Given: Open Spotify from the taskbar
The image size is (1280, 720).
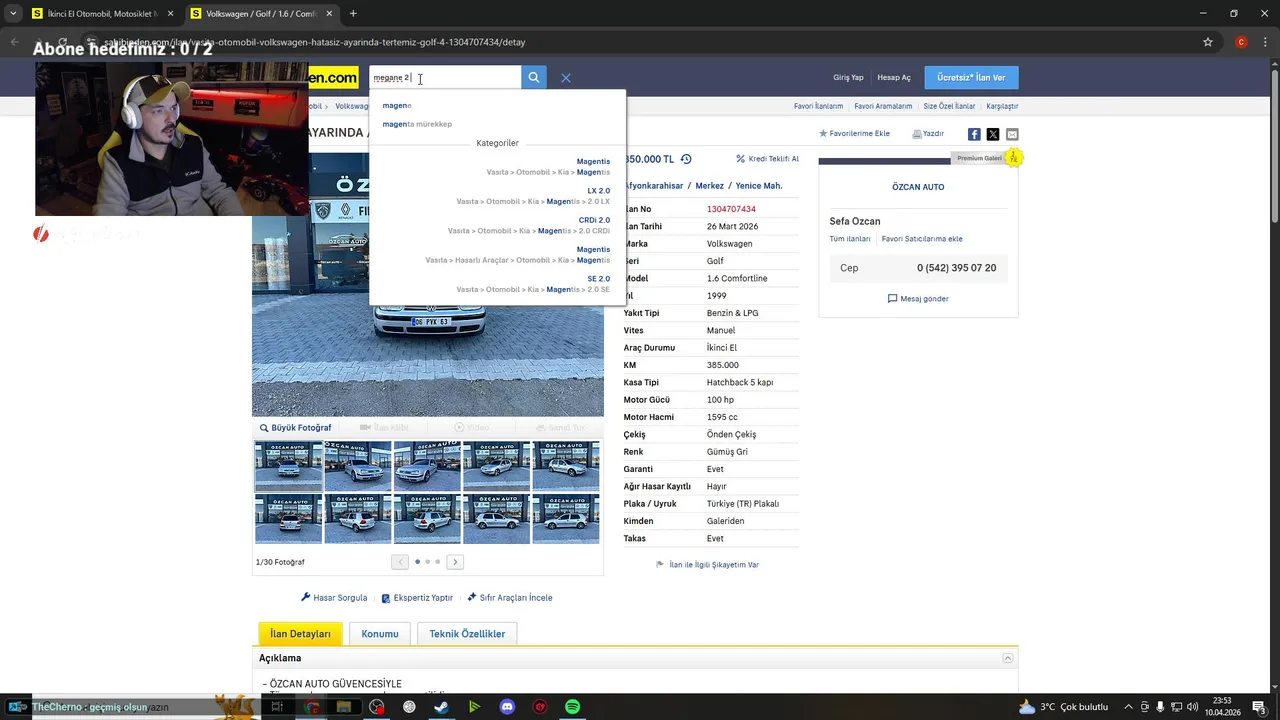Looking at the screenshot, I should [x=572, y=707].
